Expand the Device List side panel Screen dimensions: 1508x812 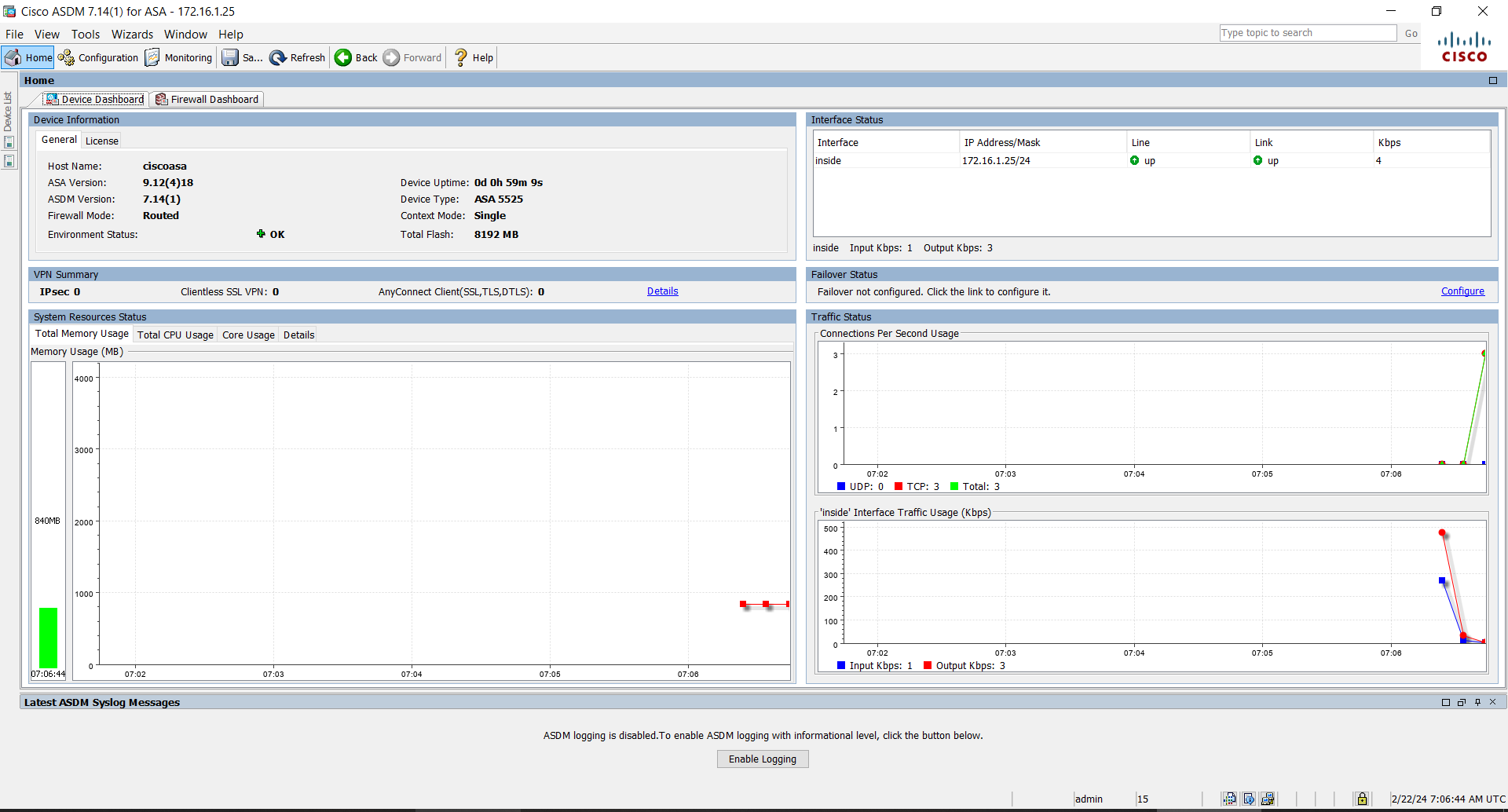click(x=8, y=112)
